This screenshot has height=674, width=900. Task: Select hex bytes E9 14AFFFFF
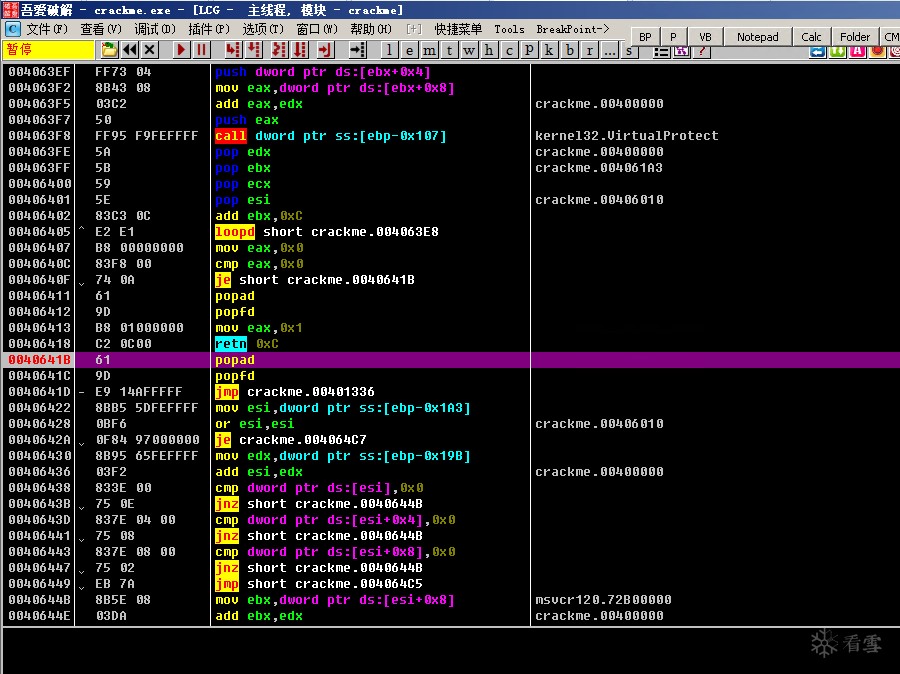(138, 392)
